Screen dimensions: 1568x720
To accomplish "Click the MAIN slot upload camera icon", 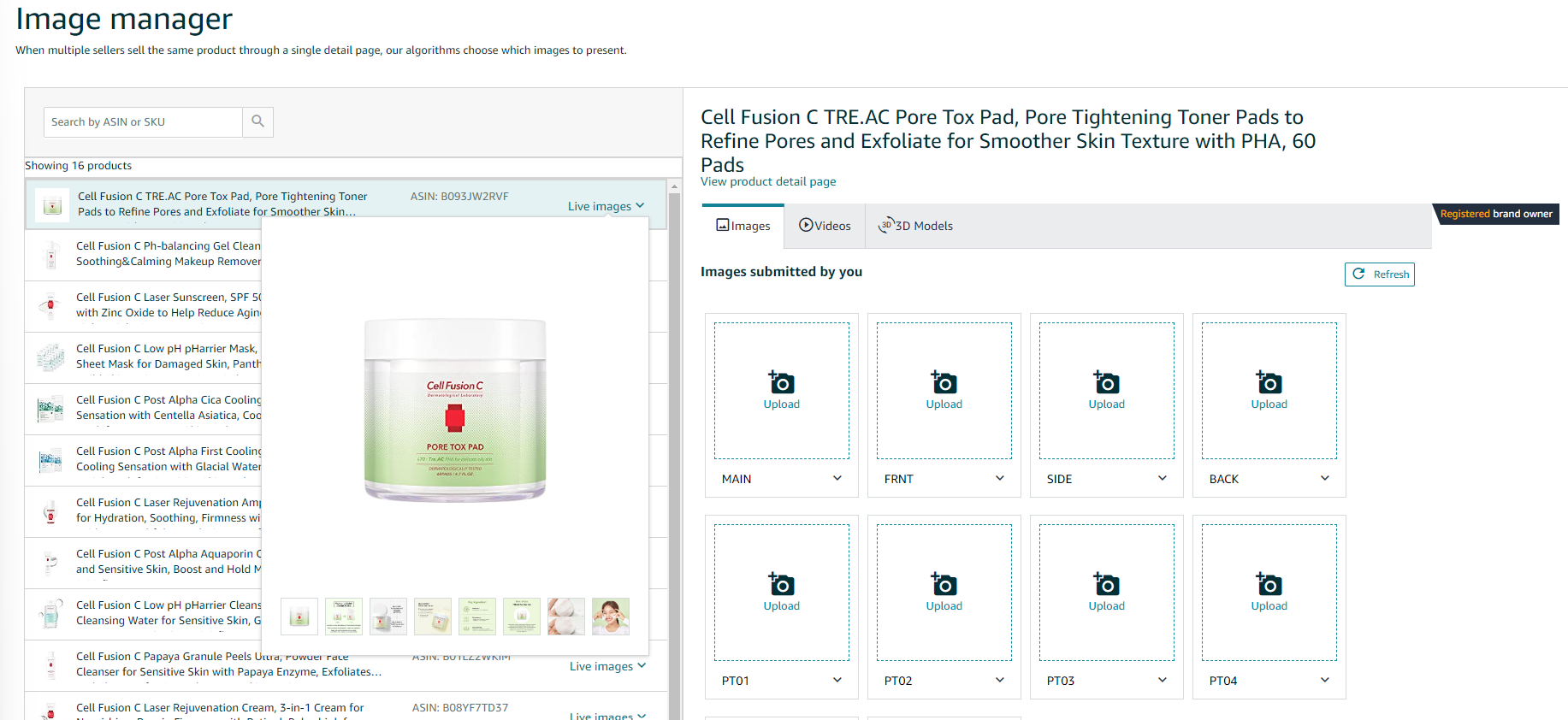I will tap(781, 381).
